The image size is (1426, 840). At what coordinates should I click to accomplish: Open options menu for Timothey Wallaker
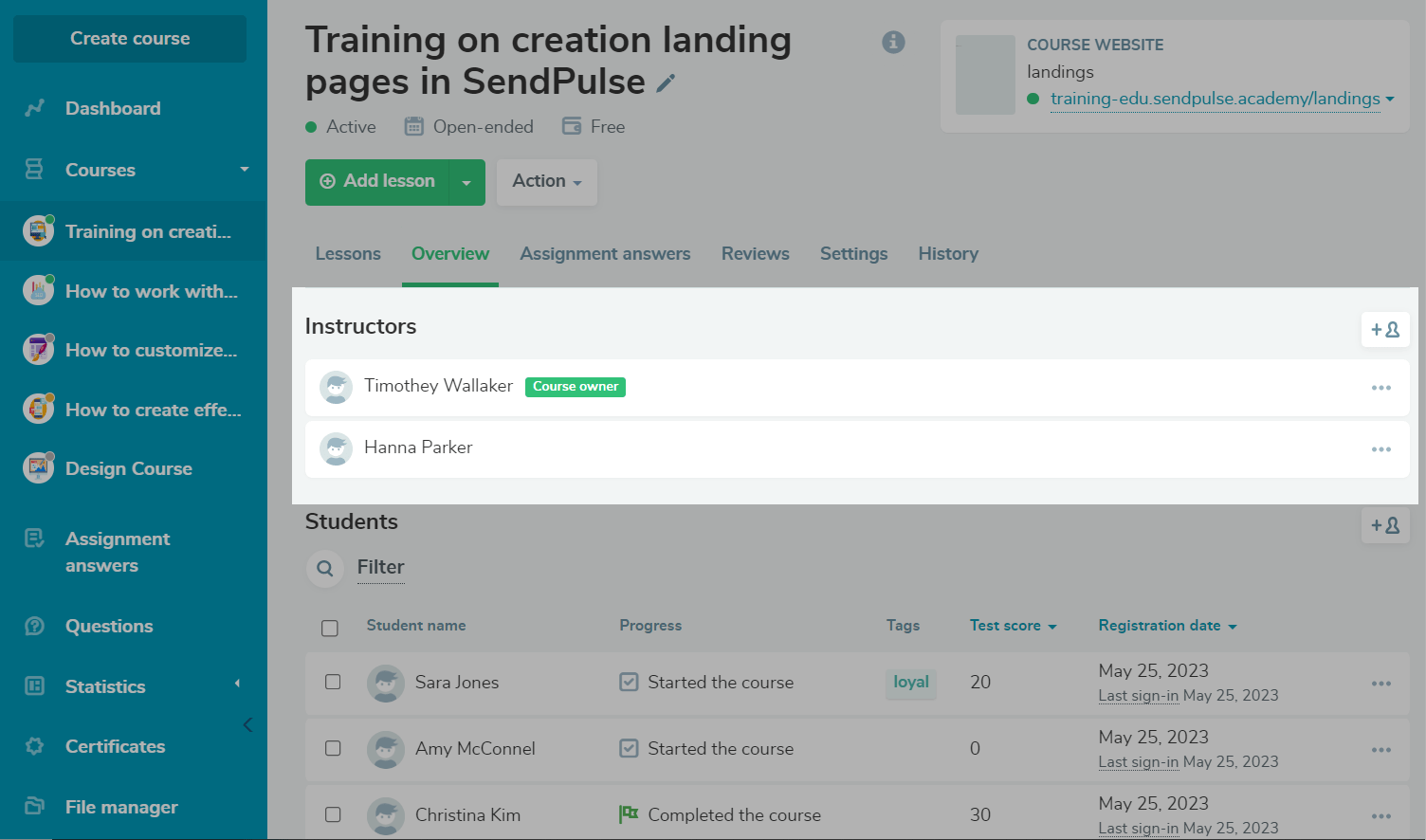[1380, 388]
